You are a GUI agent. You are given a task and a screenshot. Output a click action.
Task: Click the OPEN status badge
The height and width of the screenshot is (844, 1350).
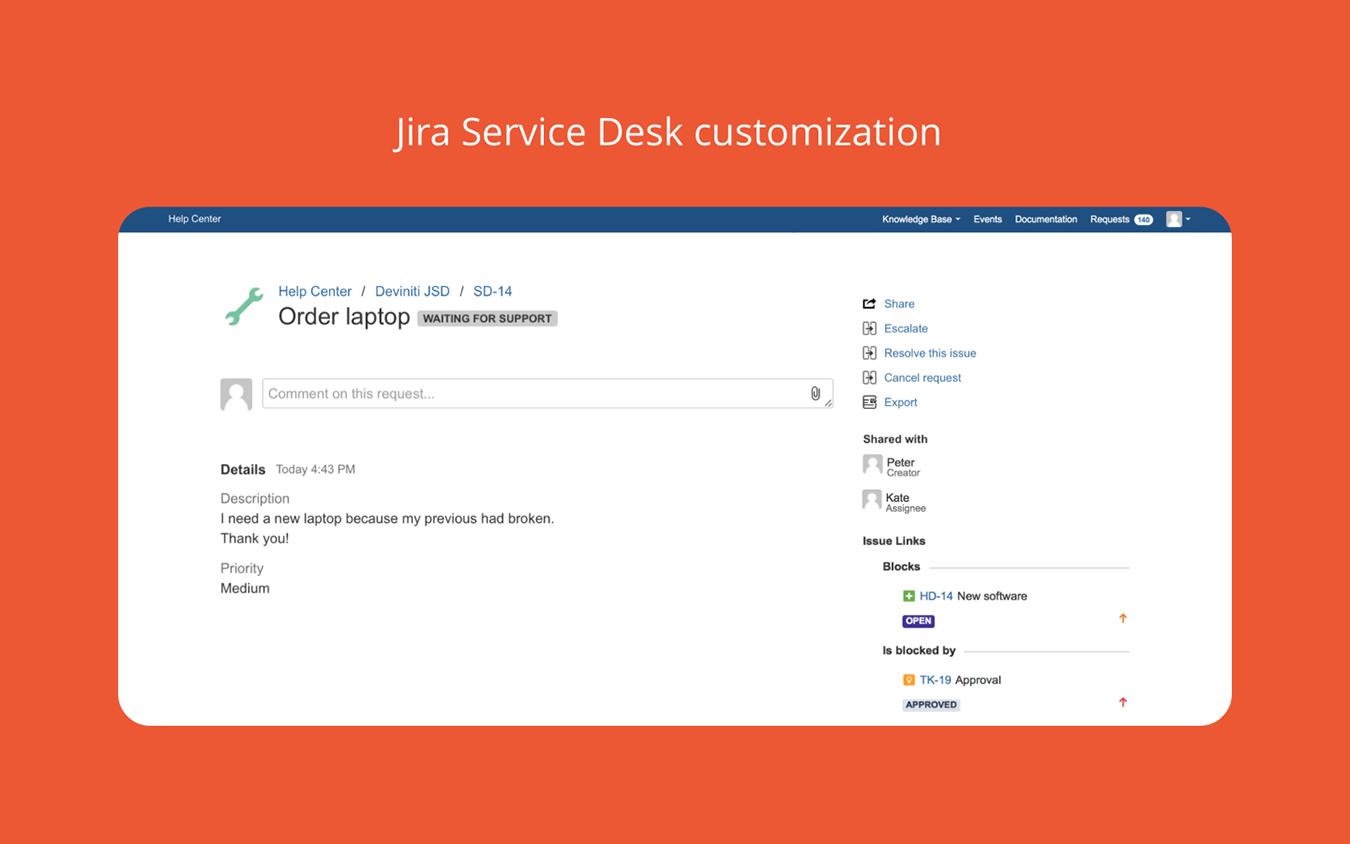coord(918,621)
